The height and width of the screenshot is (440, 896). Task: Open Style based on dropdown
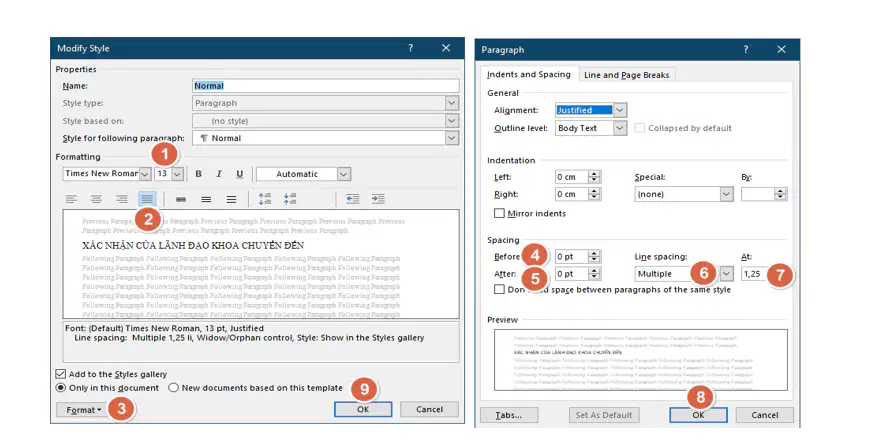(452, 121)
